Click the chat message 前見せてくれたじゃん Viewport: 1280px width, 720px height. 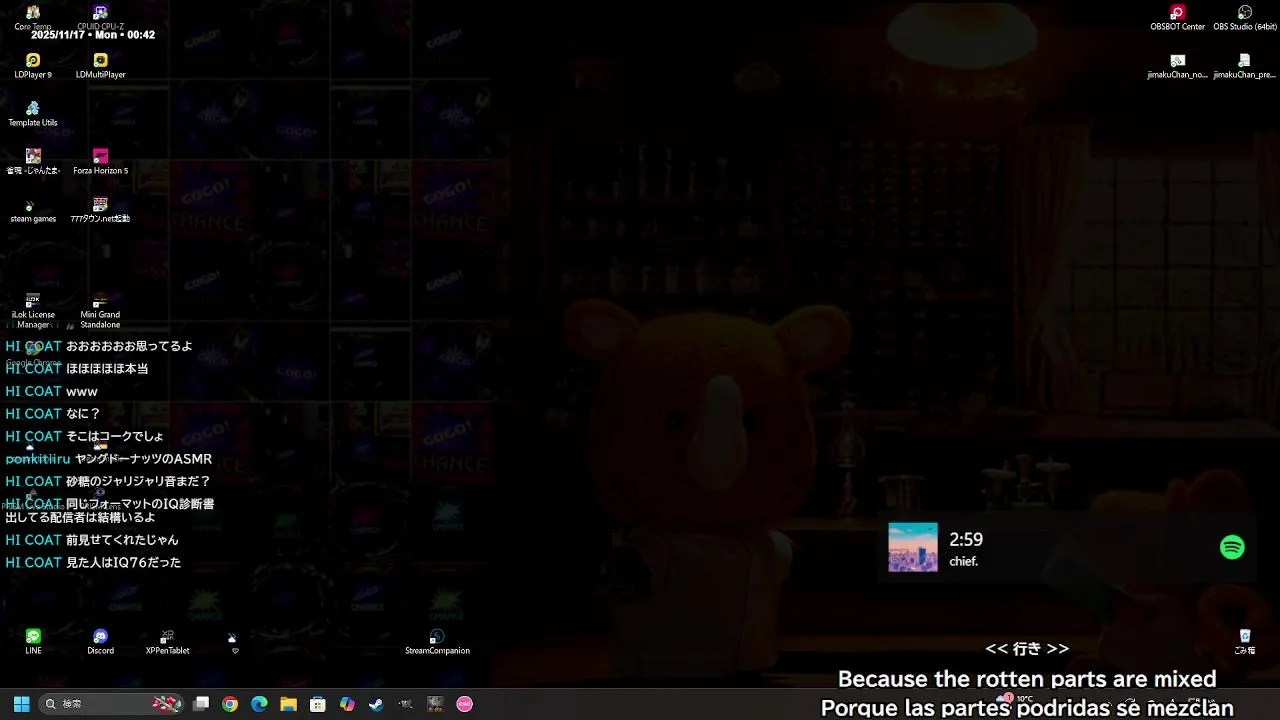pyautogui.click(x=122, y=540)
